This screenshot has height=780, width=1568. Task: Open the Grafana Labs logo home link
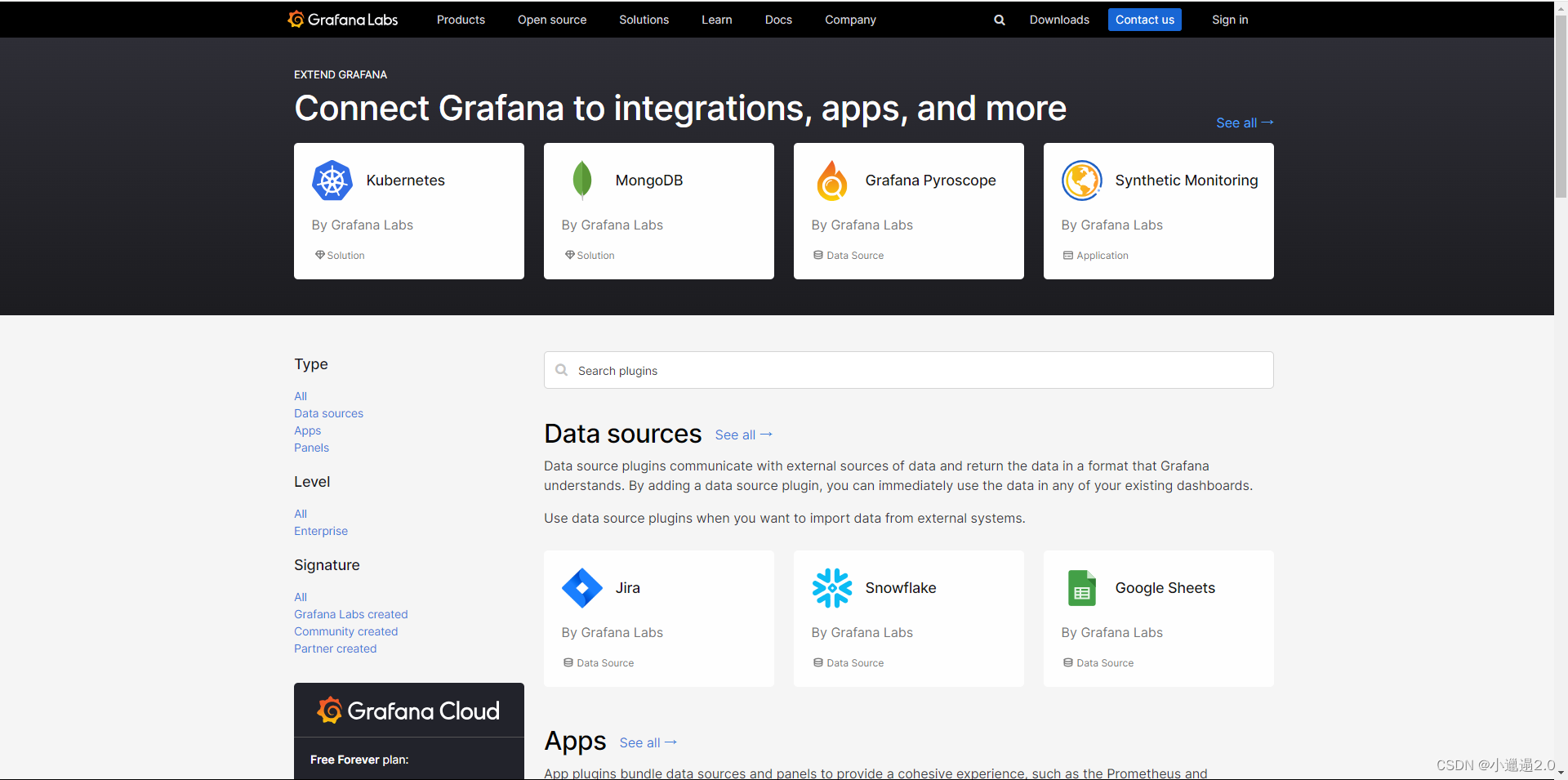(343, 20)
